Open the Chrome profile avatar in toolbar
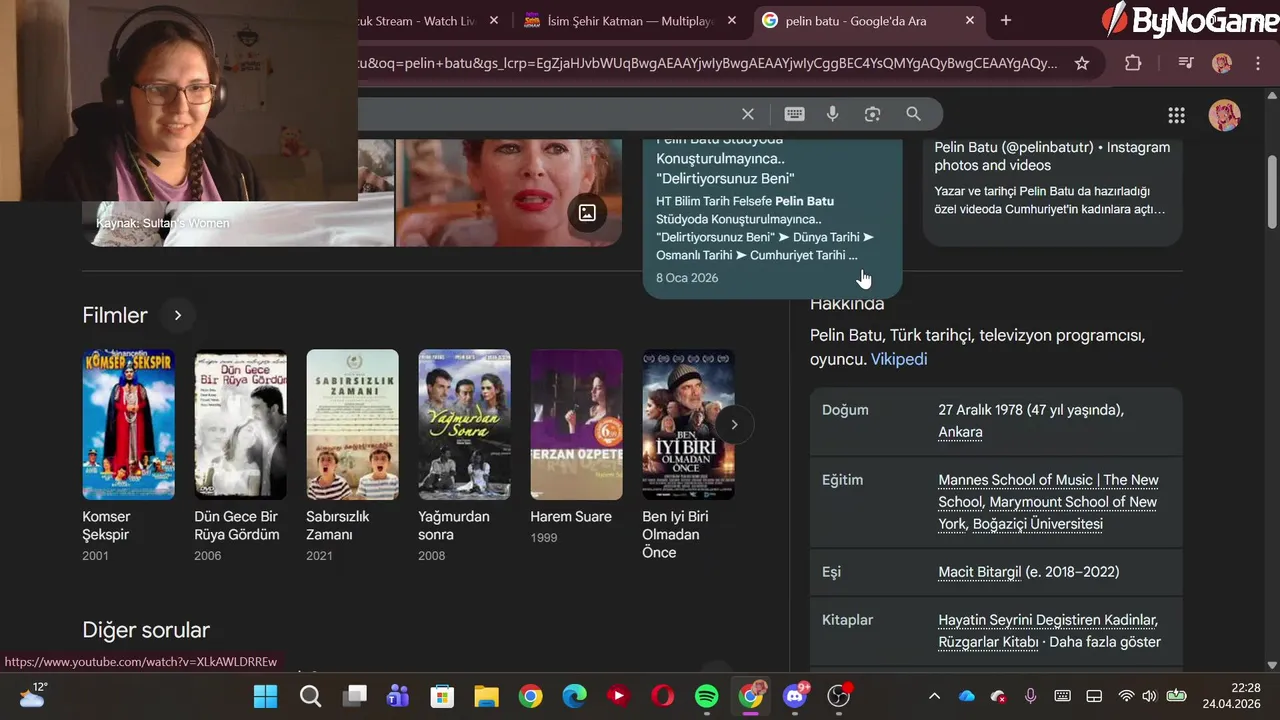The width and height of the screenshot is (1280, 720). click(1222, 63)
